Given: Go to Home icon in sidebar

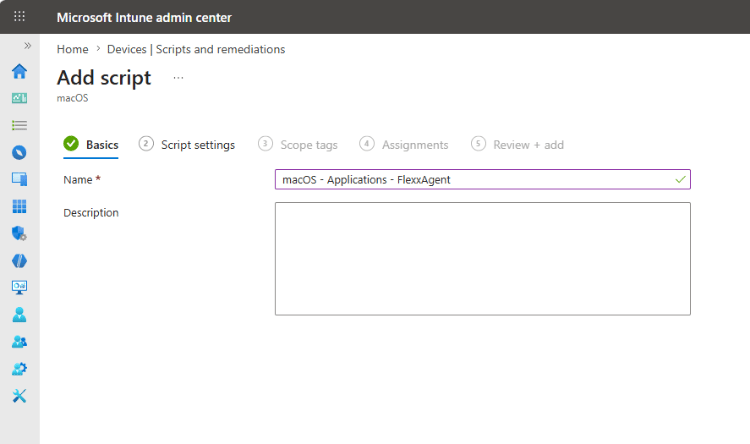Looking at the screenshot, I should click(x=20, y=71).
